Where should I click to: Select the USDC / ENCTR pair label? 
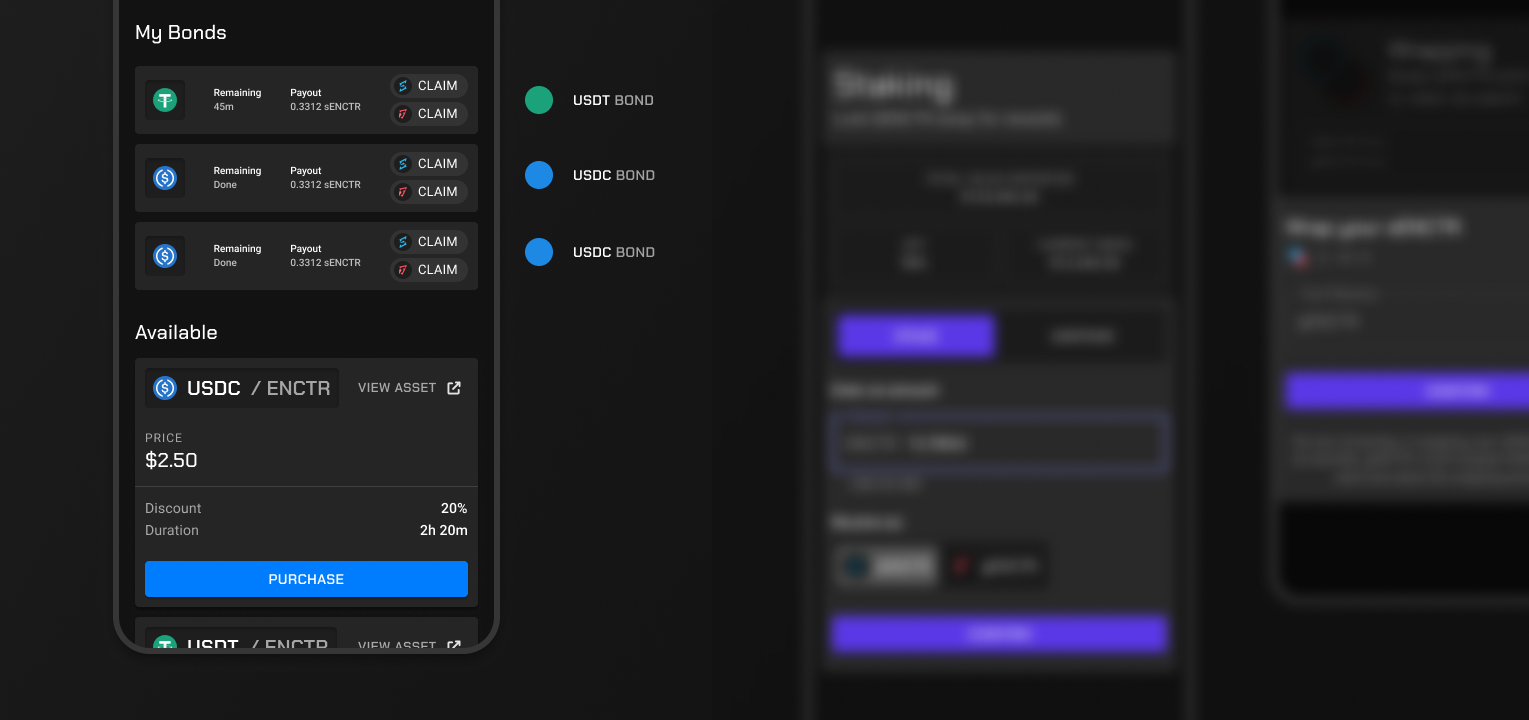[x=258, y=388]
